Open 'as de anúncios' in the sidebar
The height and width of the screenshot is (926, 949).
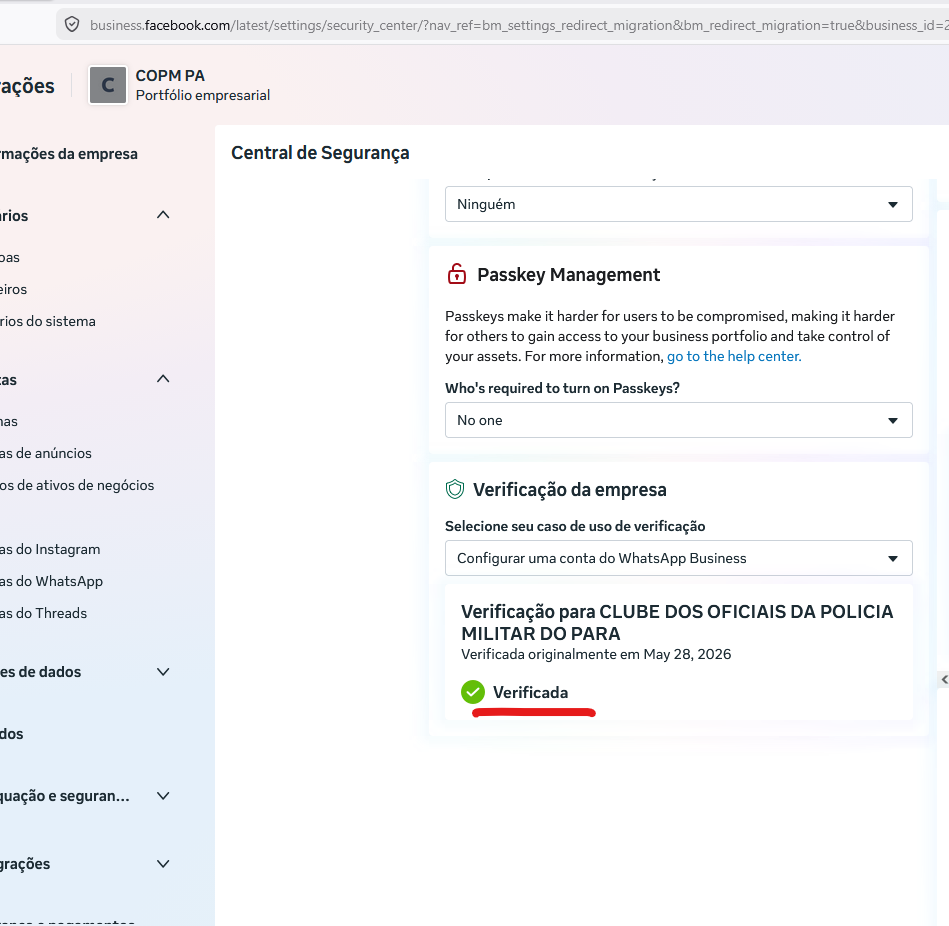coord(46,453)
